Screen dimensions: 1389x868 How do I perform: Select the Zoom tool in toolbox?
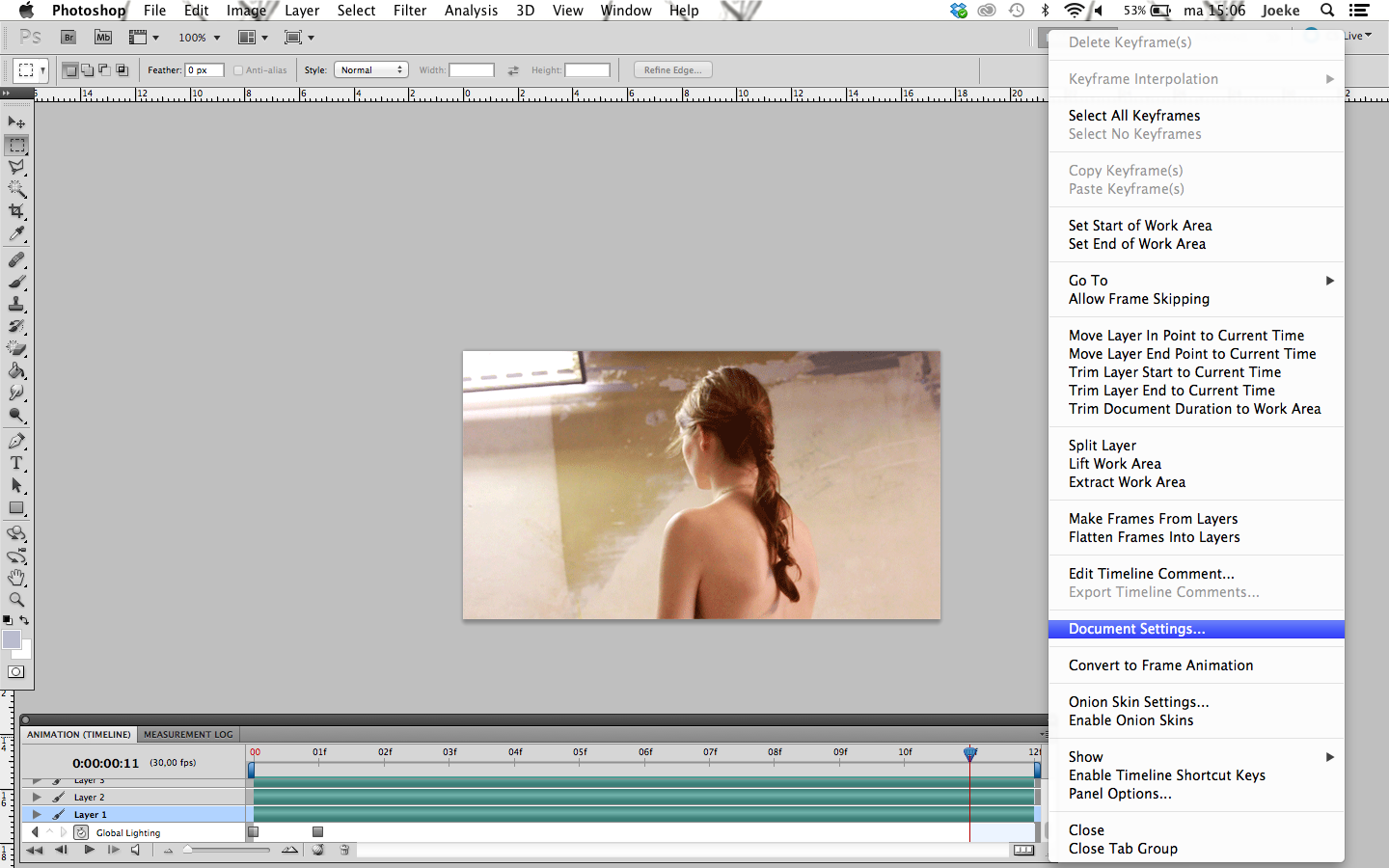coord(16,600)
